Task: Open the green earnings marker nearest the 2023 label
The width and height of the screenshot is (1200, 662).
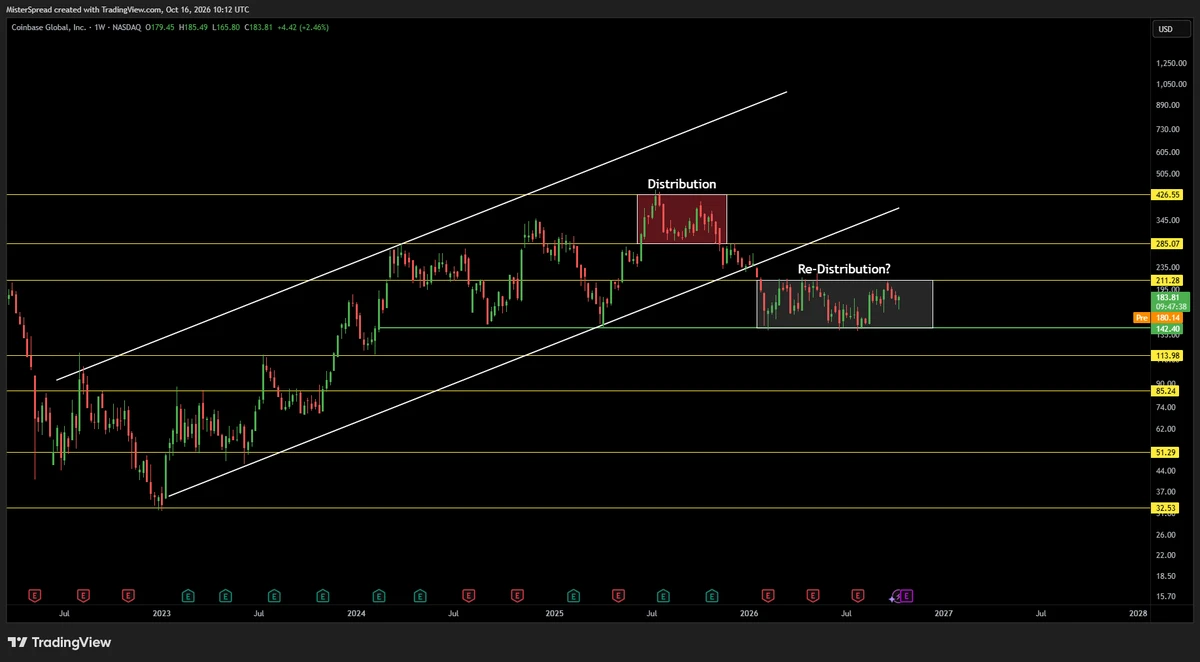Action: (187, 596)
